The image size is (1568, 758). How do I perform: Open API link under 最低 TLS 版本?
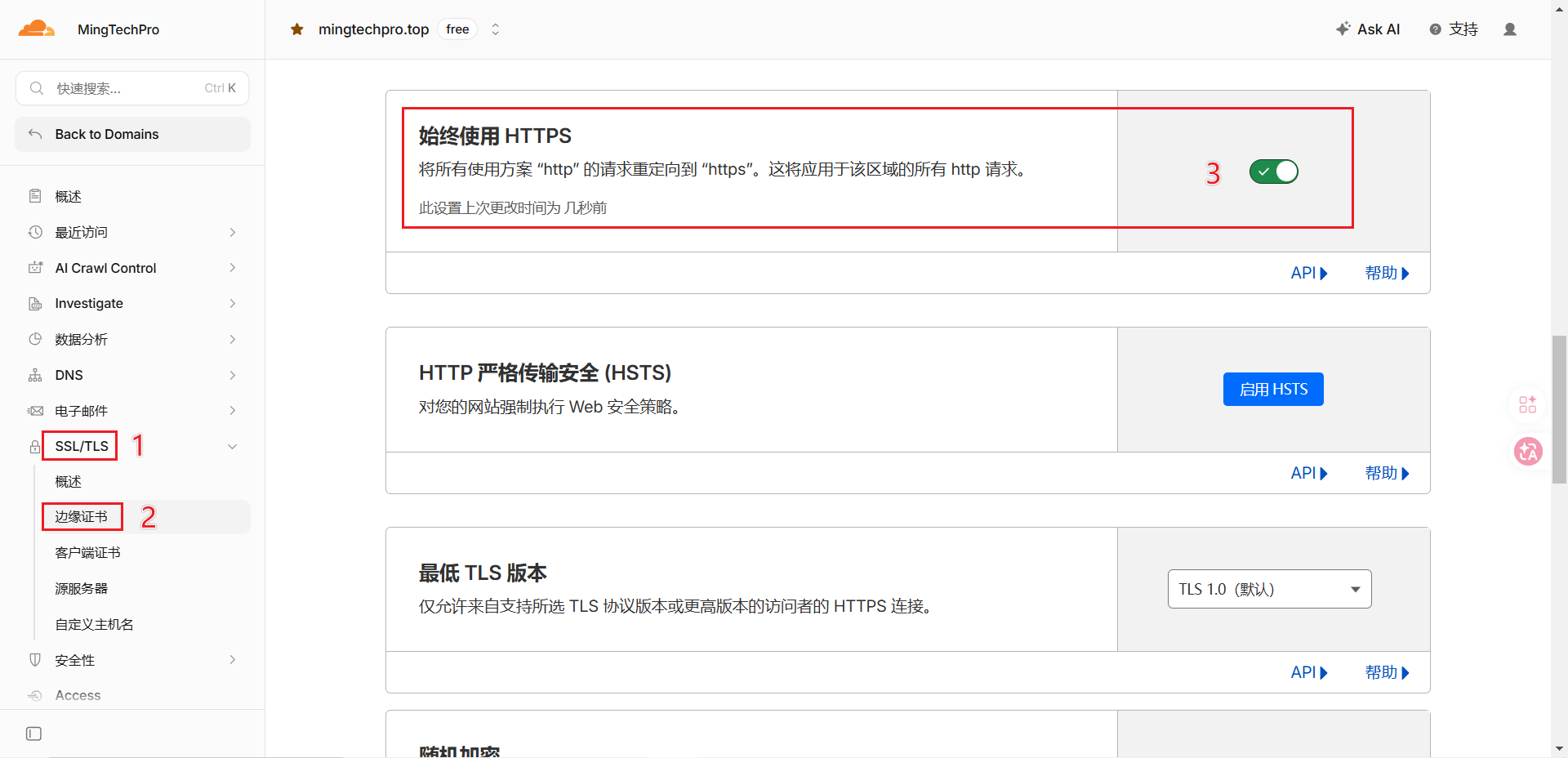pyautogui.click(x=1309, y=672)
